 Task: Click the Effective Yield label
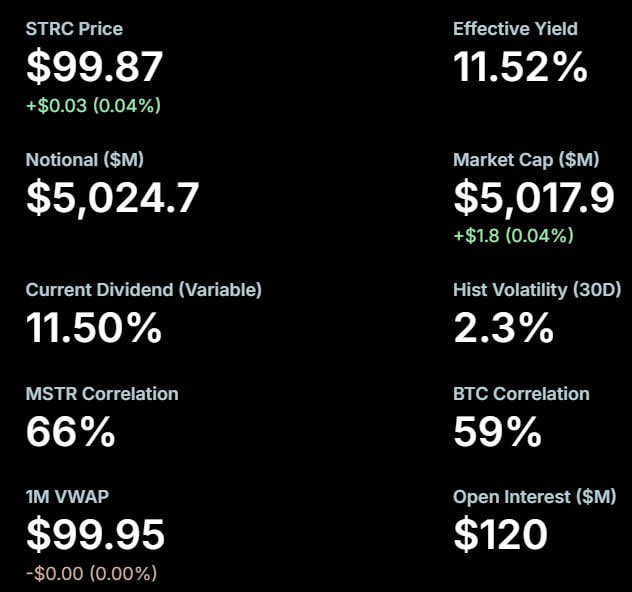(515, 29)
